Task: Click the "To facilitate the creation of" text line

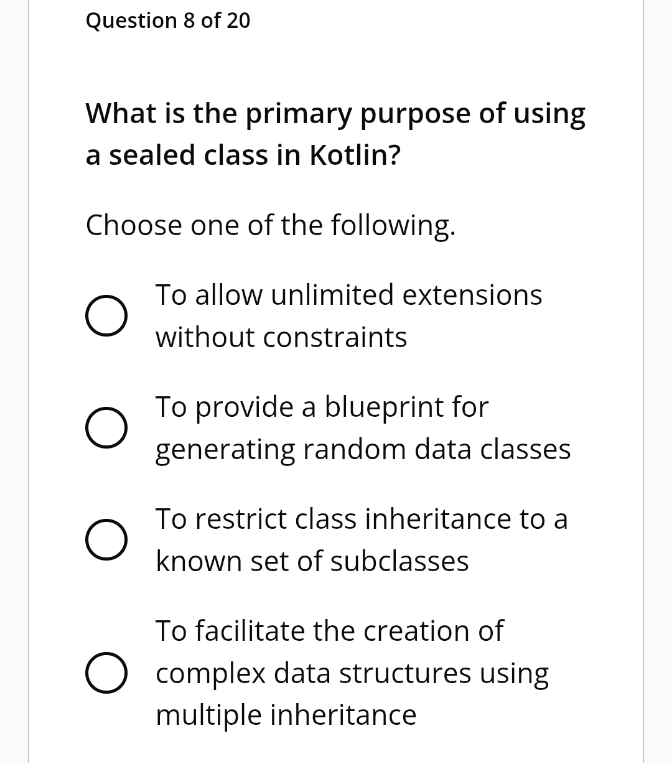Action: pos(329,631)
